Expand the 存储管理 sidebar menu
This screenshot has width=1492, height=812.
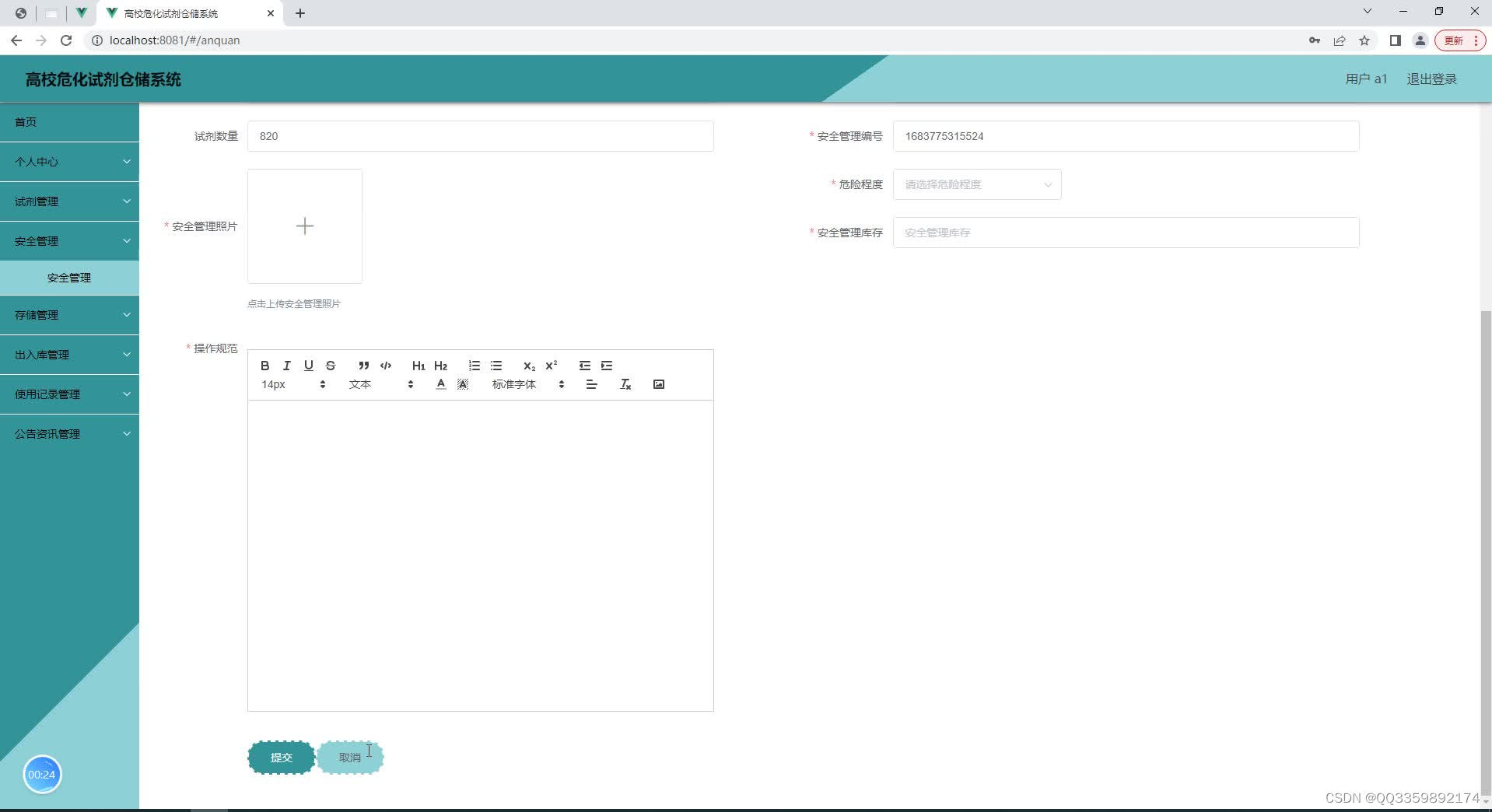(69, 315)
